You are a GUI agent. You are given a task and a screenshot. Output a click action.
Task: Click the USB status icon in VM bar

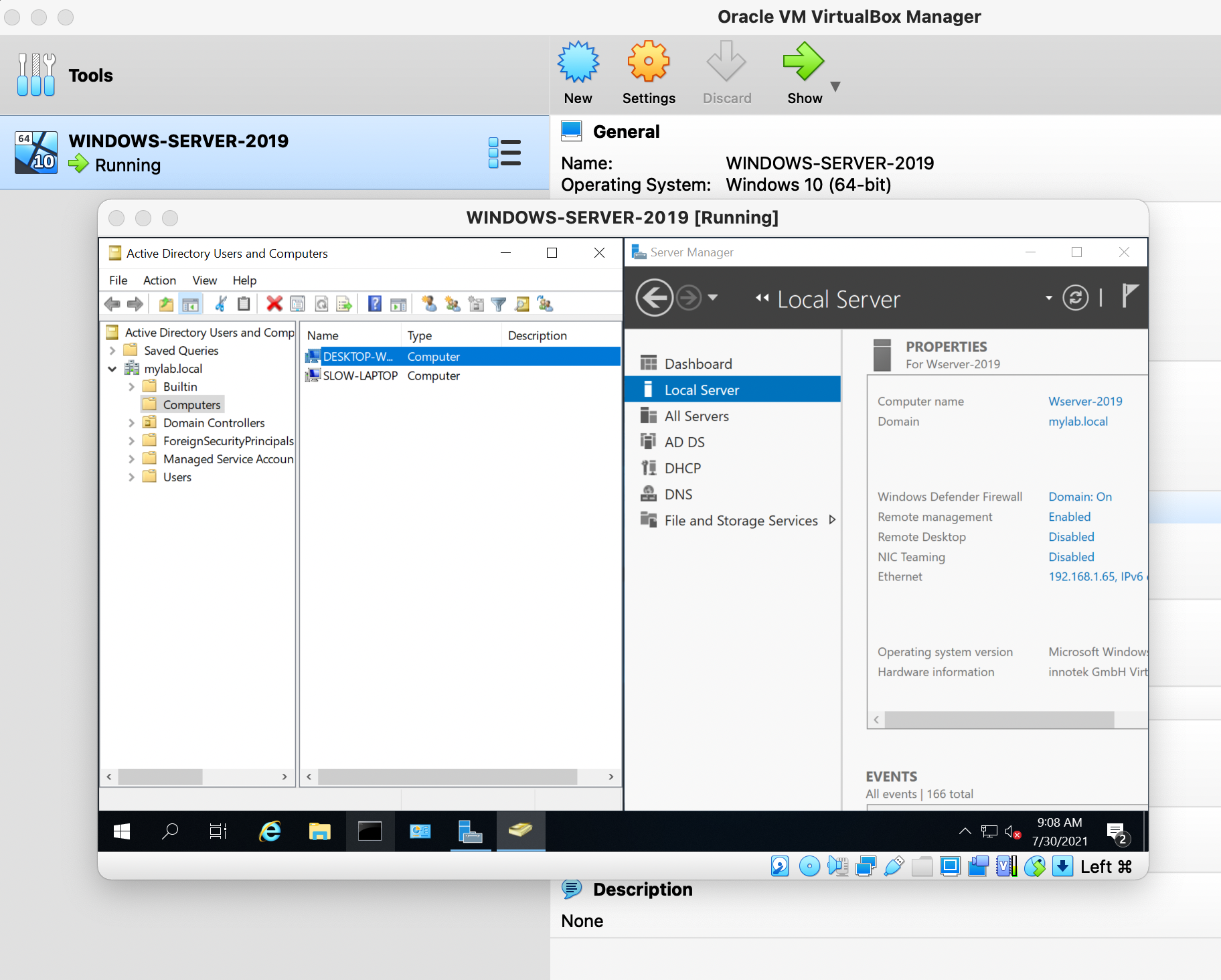[894, 866]
